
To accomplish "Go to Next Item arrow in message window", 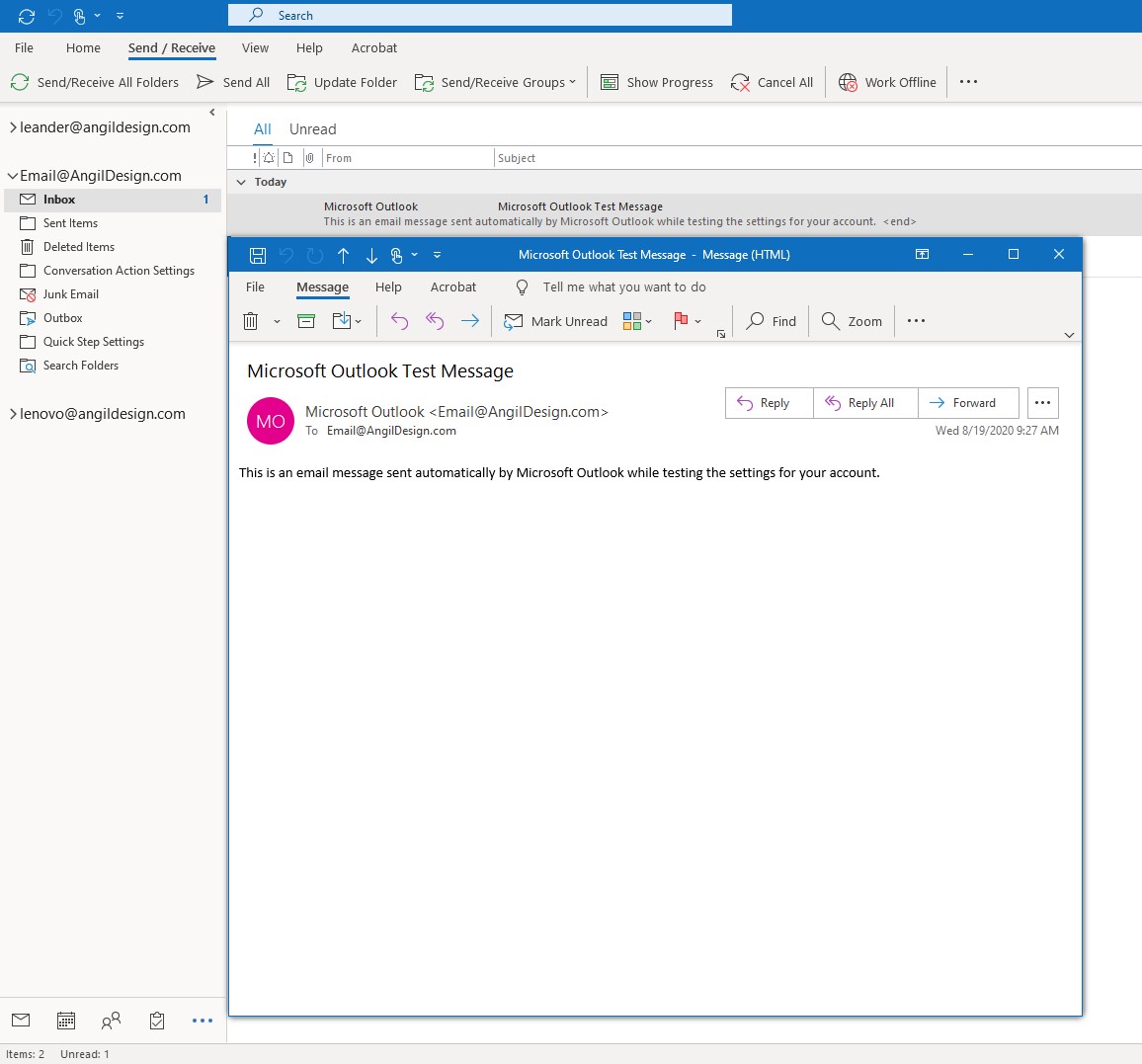I will [x=371, y=256].
